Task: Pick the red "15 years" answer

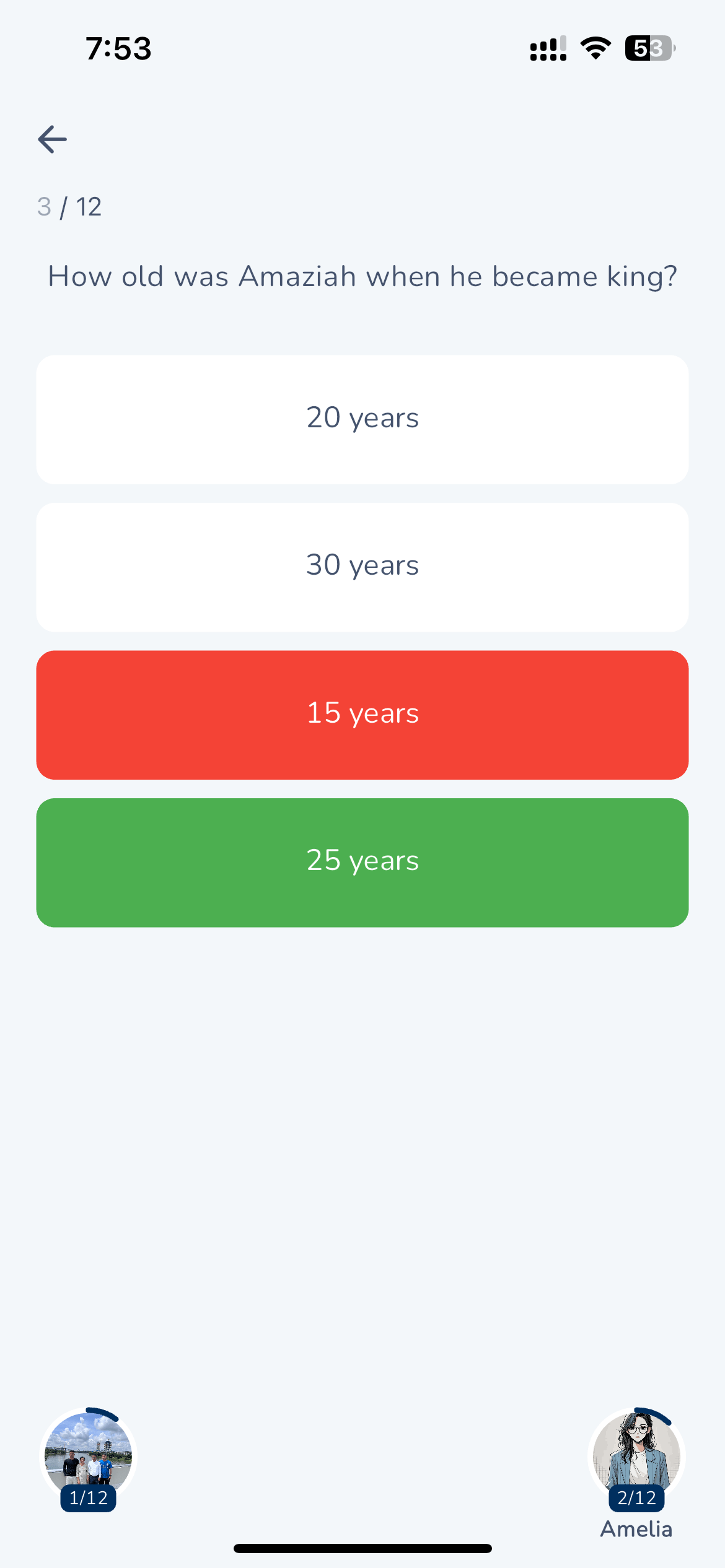Action: (362, 715)
